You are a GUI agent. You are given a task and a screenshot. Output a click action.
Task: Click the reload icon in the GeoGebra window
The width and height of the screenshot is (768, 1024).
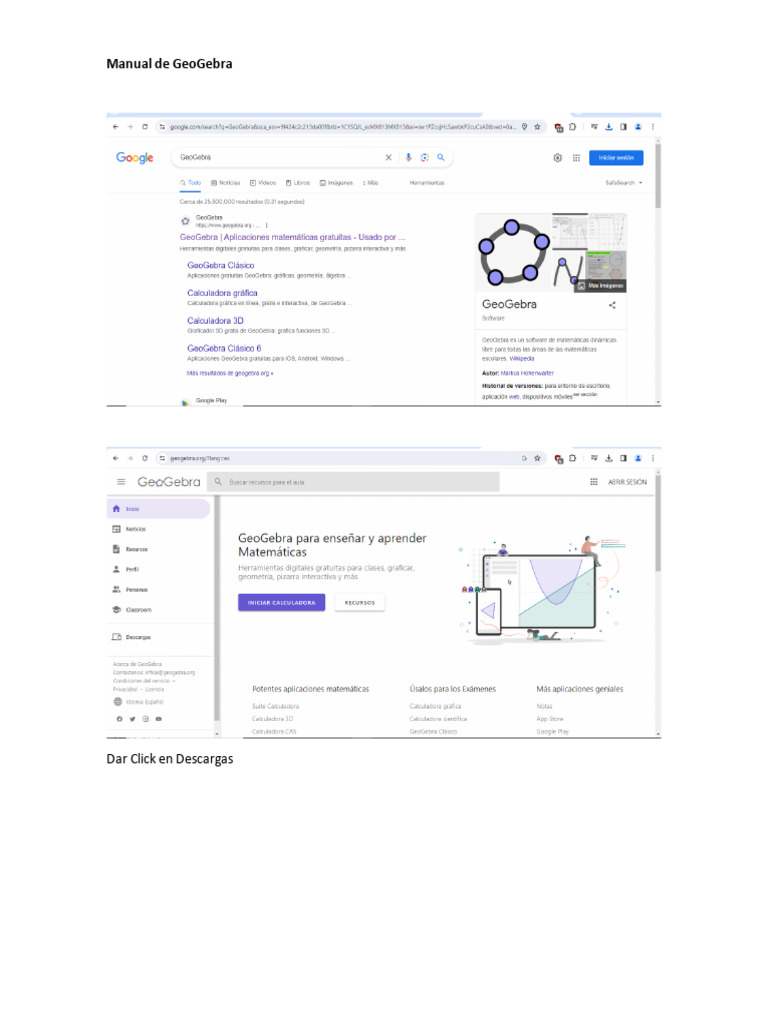coord(144,458)
